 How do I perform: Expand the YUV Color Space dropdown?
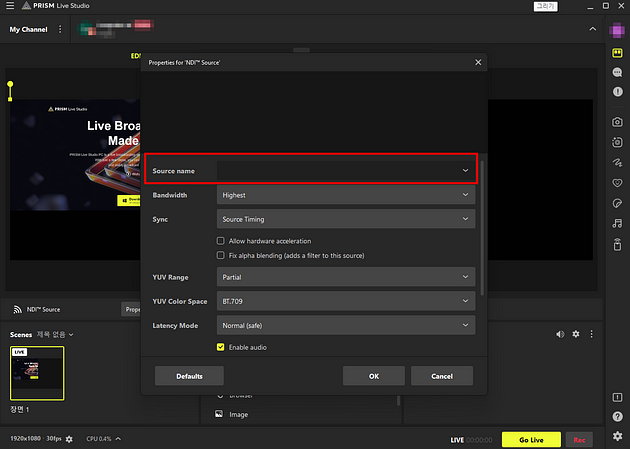pyautogui.click(x=345, y=301)
